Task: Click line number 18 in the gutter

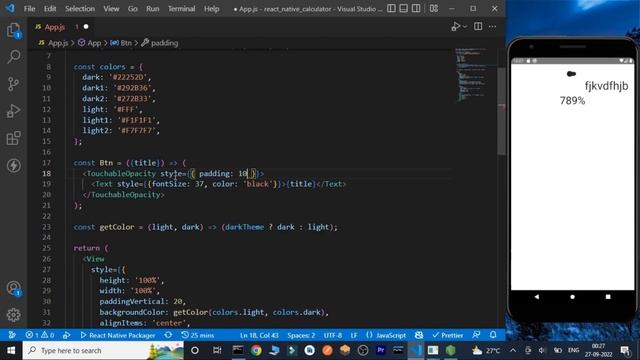Action: coord(47,173)
